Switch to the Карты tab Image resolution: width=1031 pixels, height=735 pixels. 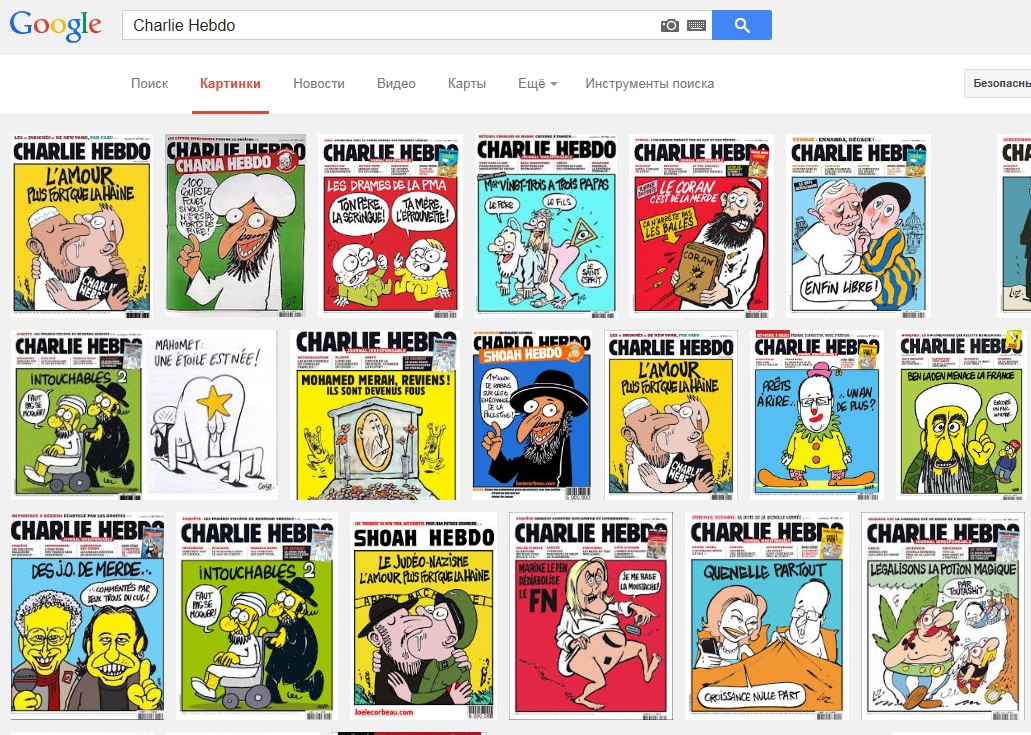467,83
